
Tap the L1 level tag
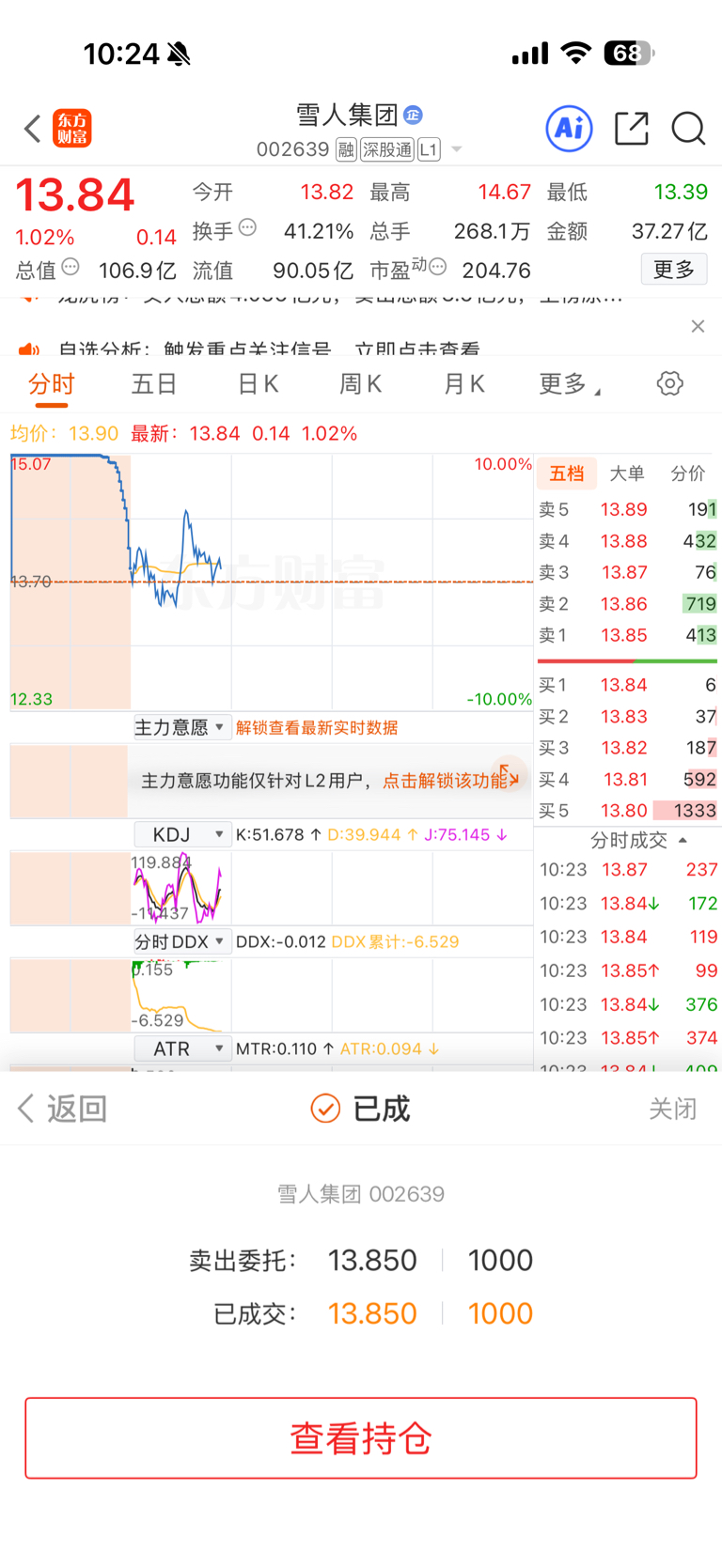(429, 149)
